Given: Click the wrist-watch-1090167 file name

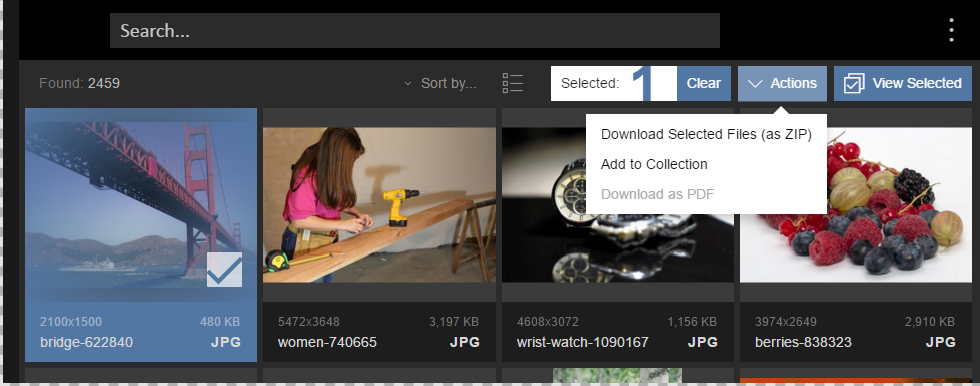Looking at the screenshot, I should (x=582, y=342).
